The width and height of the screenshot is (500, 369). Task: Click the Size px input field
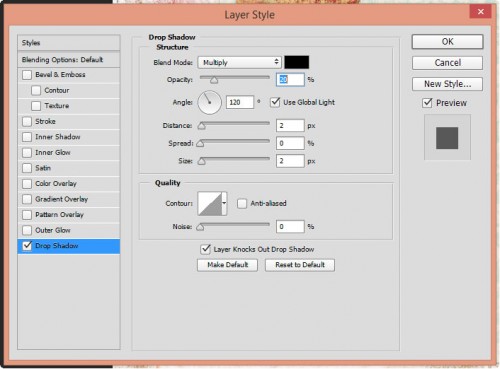pos(290,161)
